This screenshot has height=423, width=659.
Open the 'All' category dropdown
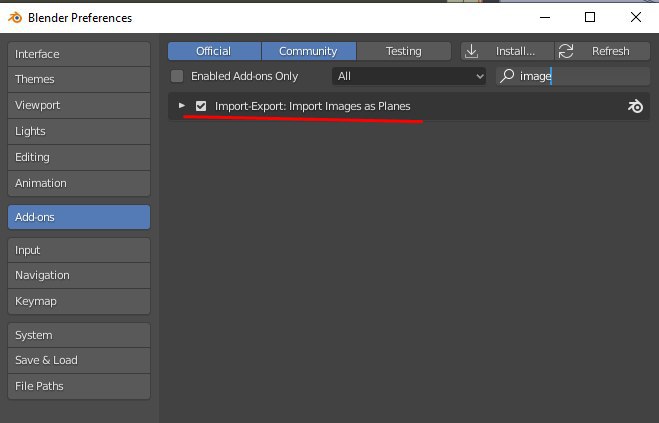tap(409, 77)
